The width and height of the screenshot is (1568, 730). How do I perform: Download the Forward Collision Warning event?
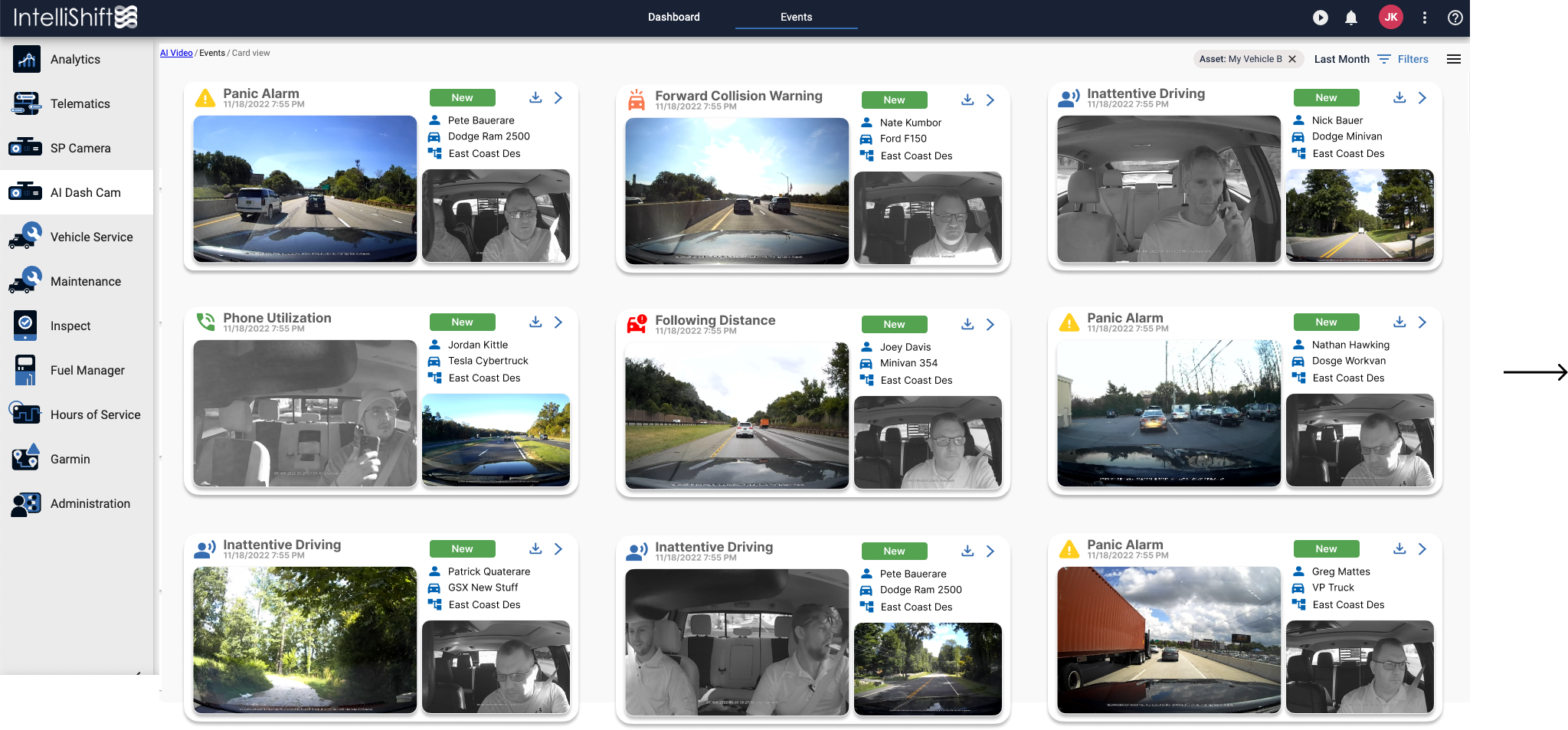pyautogui.click(x=967, y=100)
